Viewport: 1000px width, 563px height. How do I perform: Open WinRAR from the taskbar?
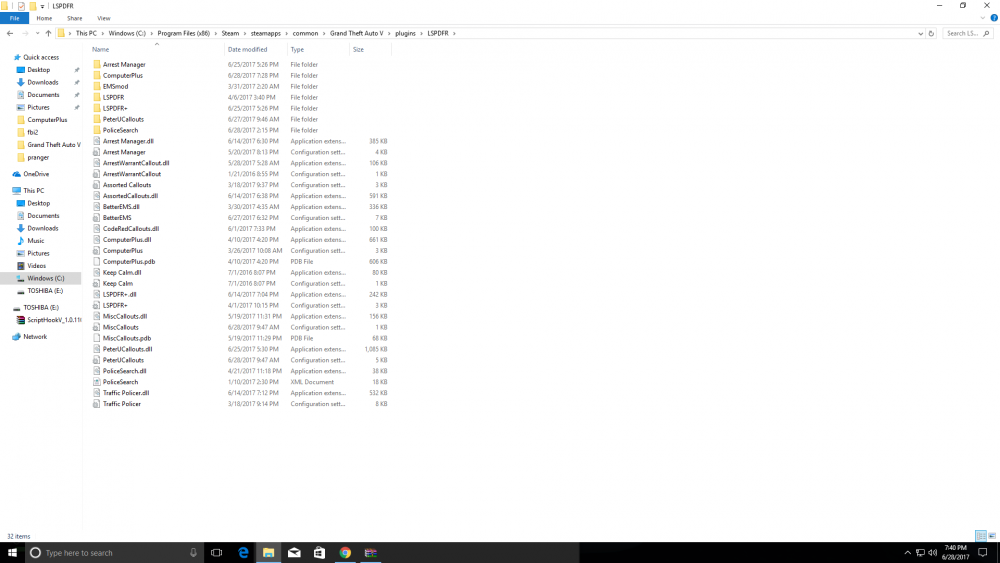coord(371,553)
